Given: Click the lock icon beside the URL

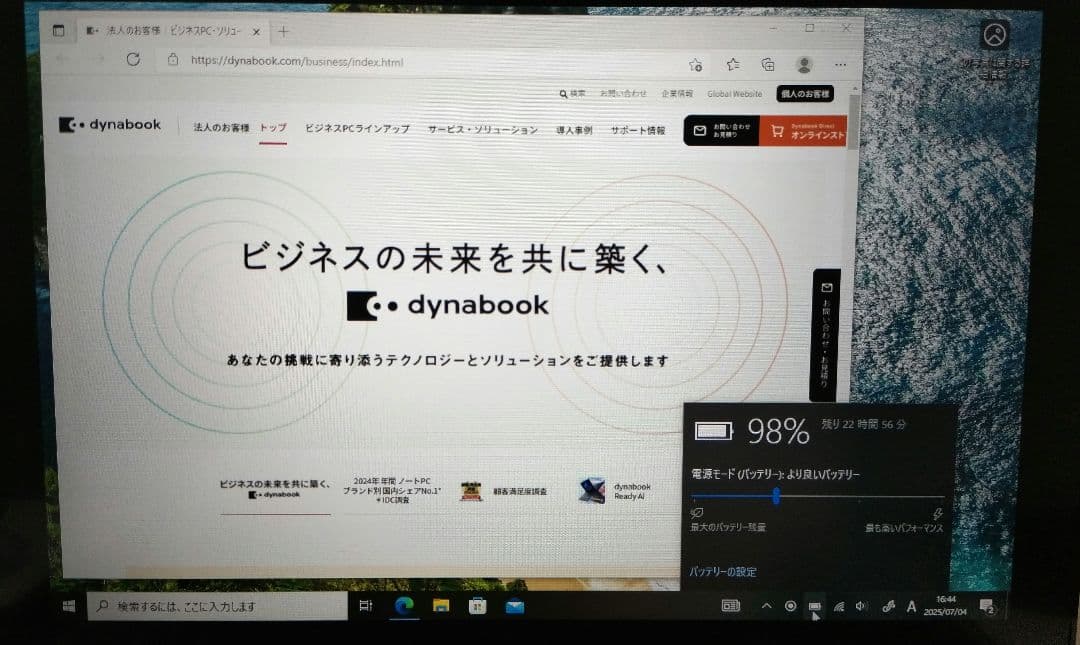Looking at the screenshot, I should tap(173, 60).
